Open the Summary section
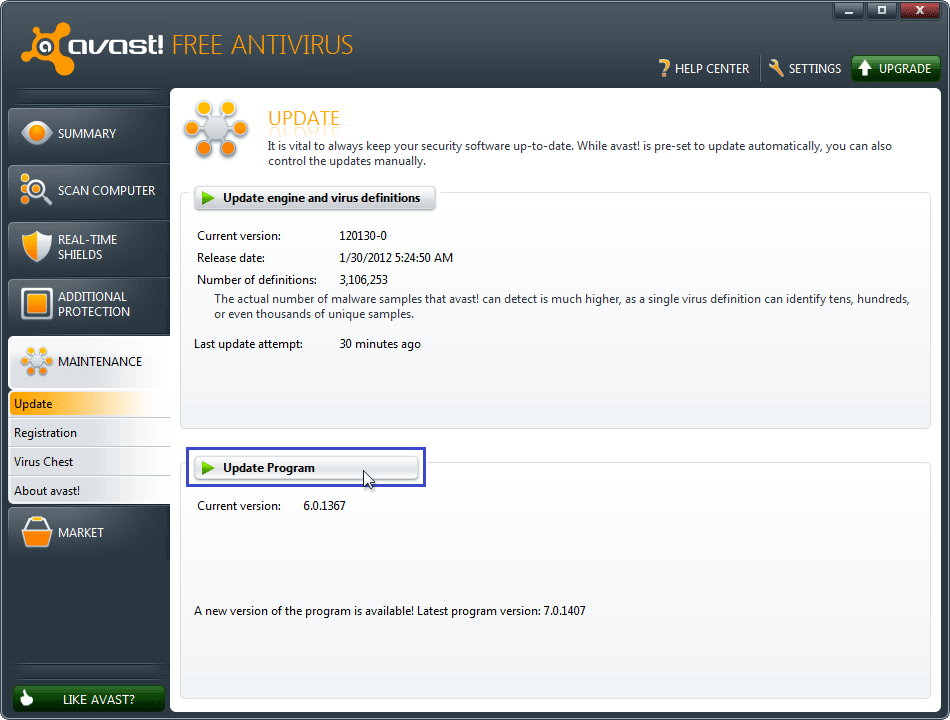Image resolution: width=950 pixels, height=720 pixels. click(89, 134)
